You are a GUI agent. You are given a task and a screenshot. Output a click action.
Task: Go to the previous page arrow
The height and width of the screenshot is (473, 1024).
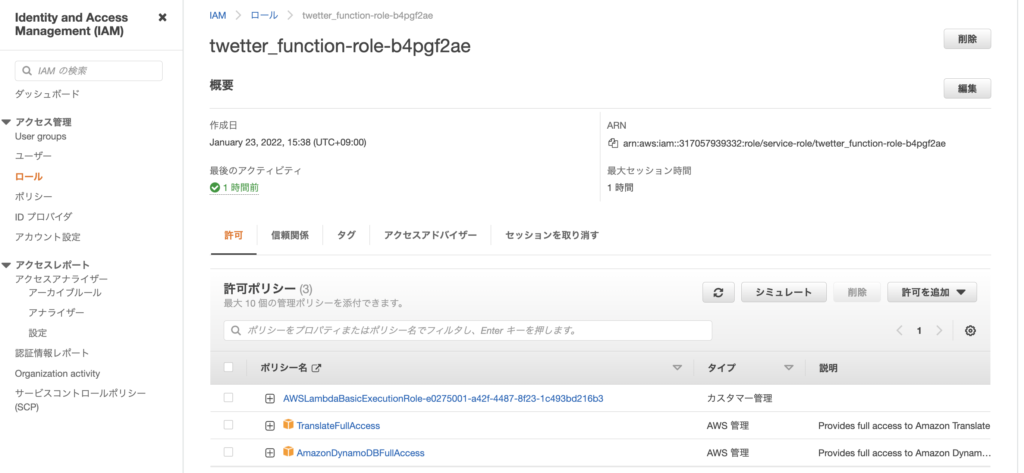click(899, 331)
